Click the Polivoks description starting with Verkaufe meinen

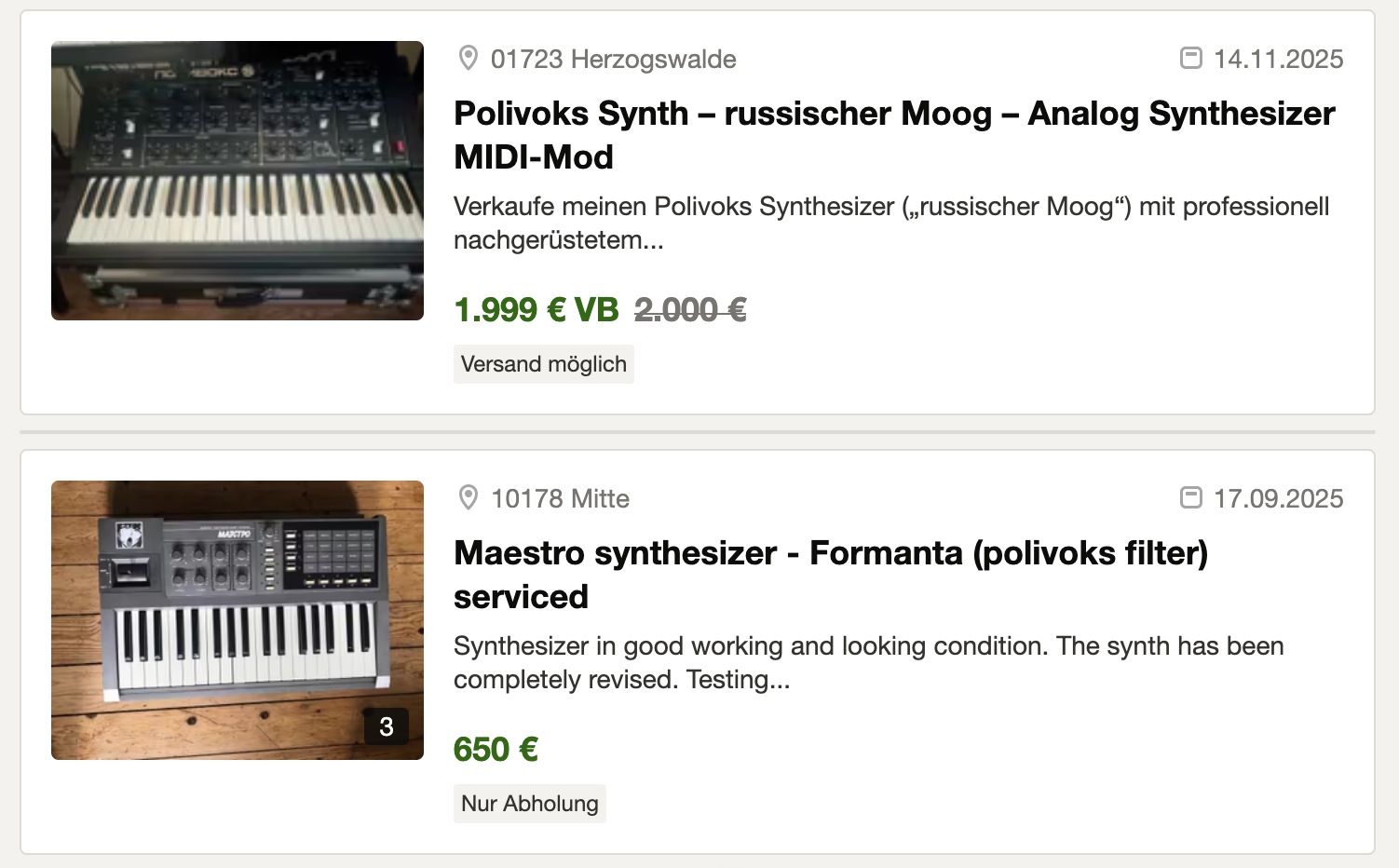coord(891,223)
